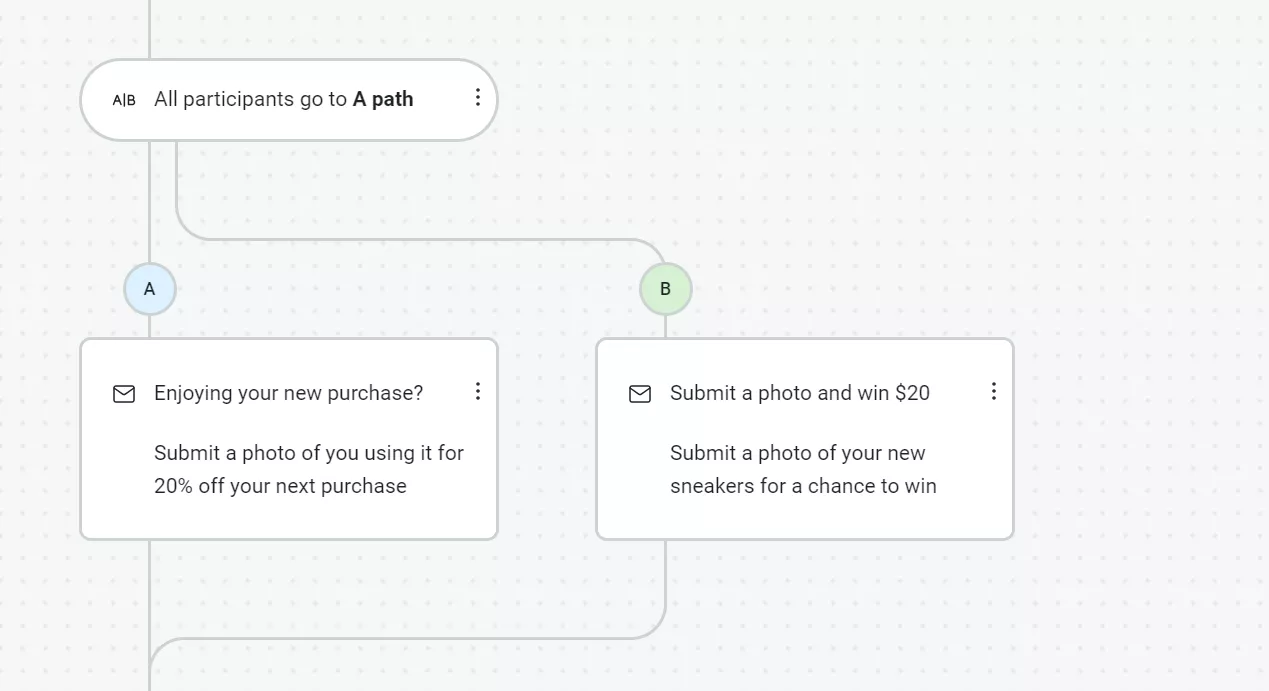This screenshot has height=691, width=1269.
Task: Select the "sneakers for a chance to win" preview text
Action: [x=803, y=486]
